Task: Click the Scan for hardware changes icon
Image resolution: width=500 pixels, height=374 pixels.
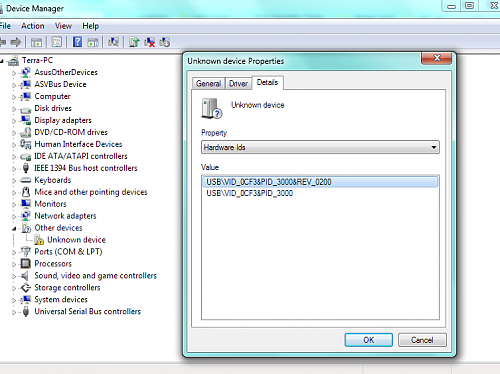Action: point(113,42)
